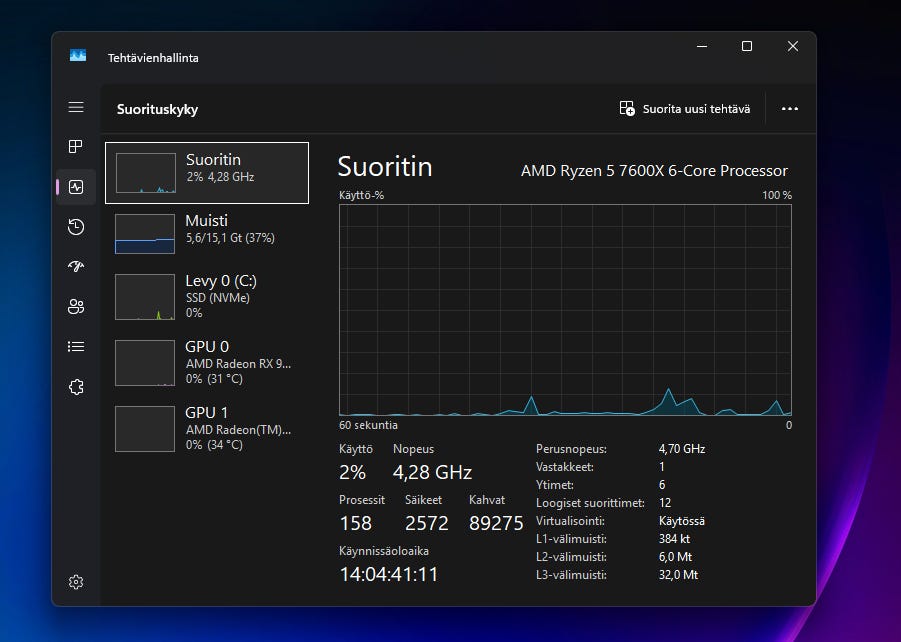Click the "2572" Säikeet value
The height and width of the screenshot is (642, 901).
427,523
